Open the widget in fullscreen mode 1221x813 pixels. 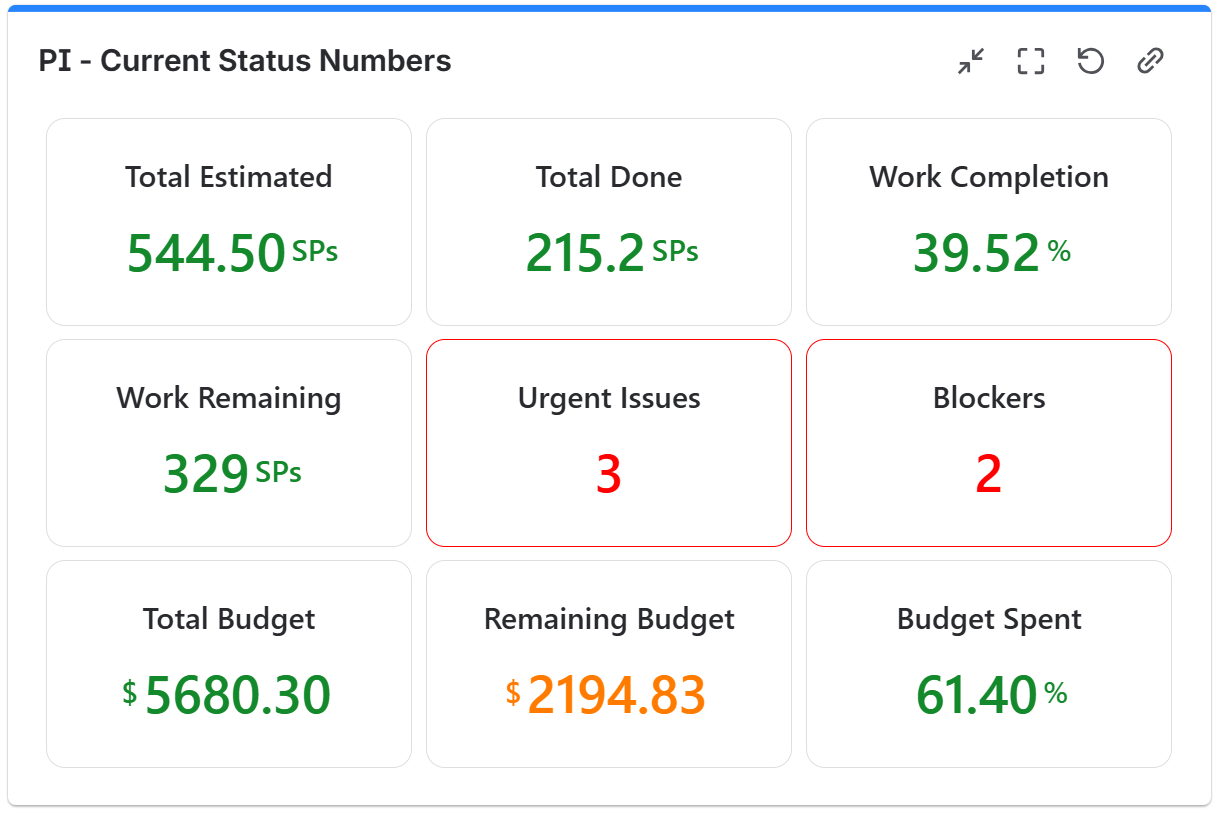click(x=1030, y=61)
